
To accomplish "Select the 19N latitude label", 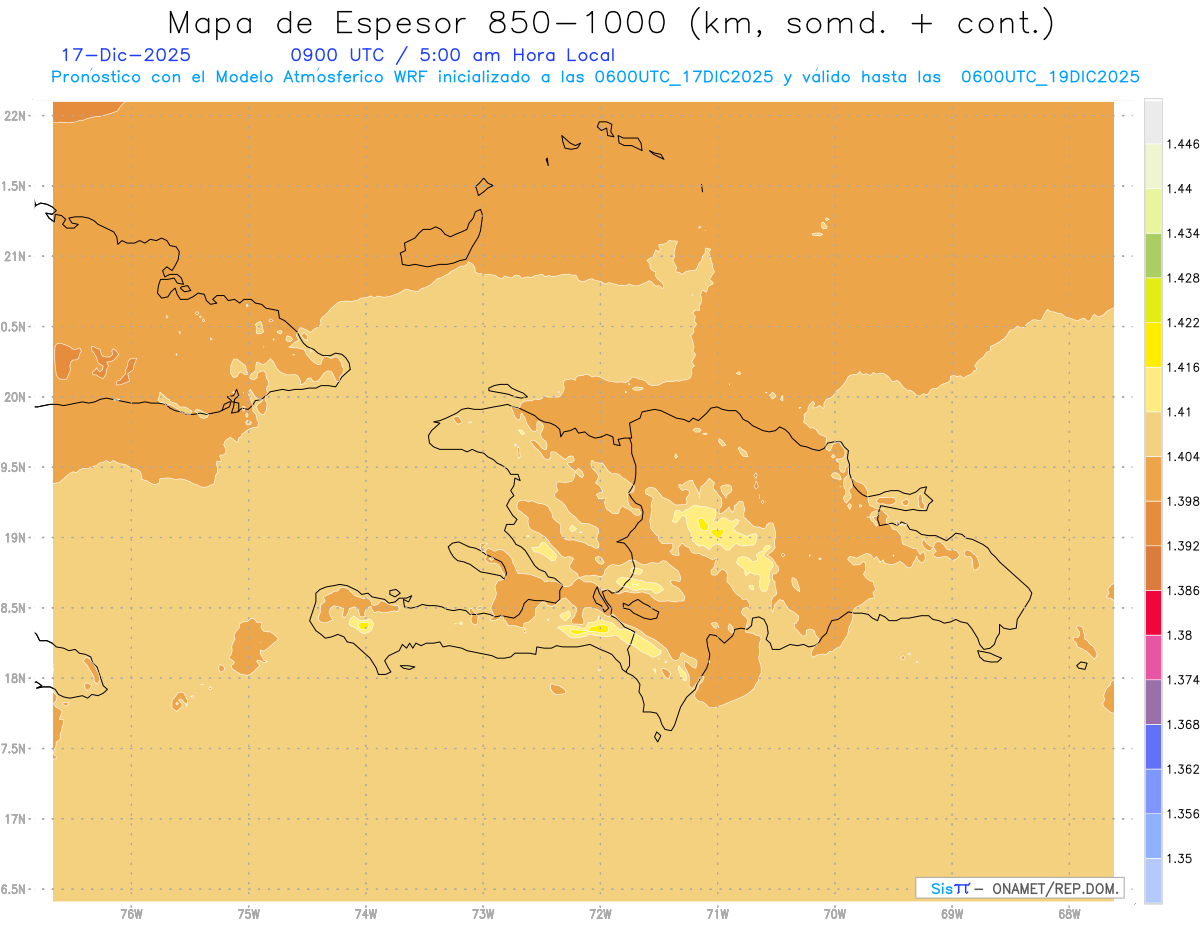I will (x=16, y=538).
